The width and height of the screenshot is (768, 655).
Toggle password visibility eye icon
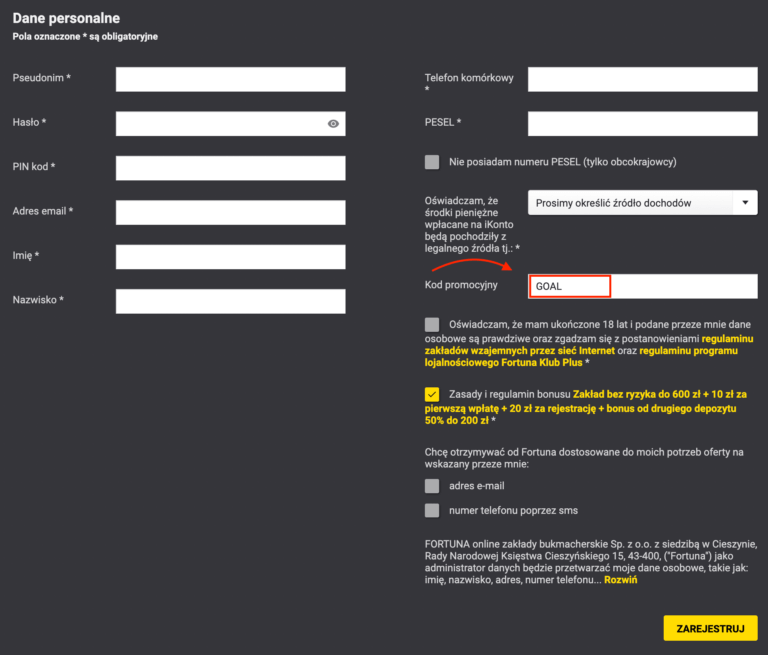coord(333,124)
